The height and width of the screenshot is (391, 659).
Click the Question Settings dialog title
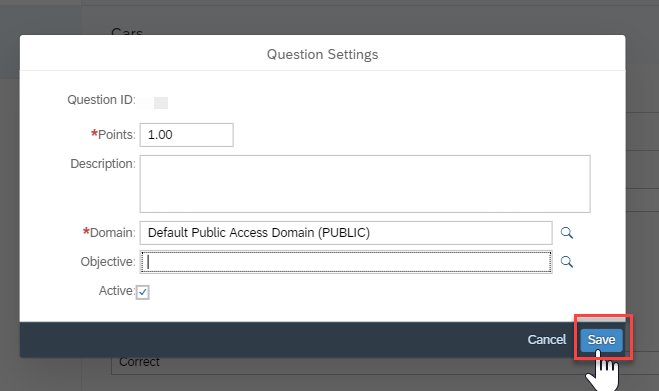click(322, 54)
